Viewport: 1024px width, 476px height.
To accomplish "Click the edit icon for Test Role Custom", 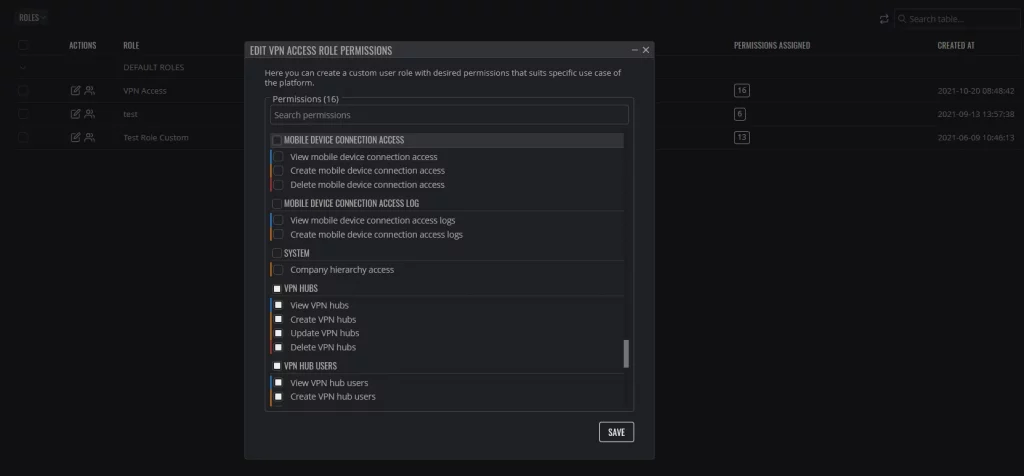I will point(75,138).
